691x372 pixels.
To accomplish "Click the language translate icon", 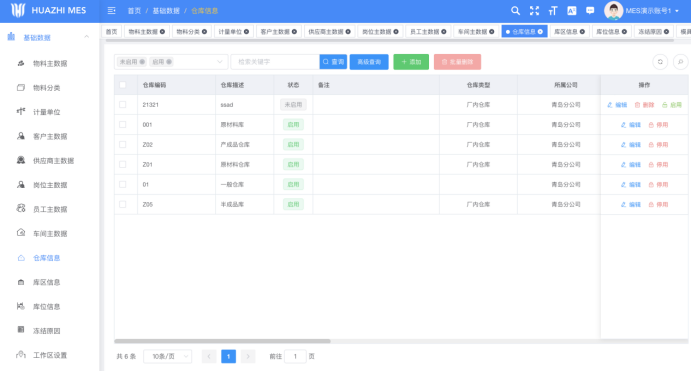I will pos(572,11).
